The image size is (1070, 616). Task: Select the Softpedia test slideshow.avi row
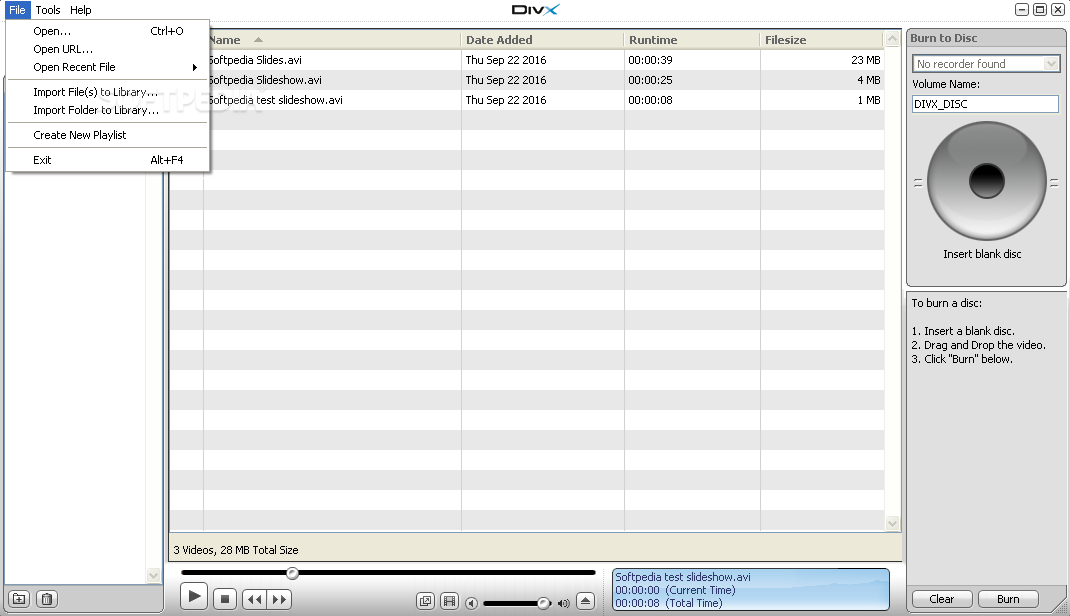point(527,100)
